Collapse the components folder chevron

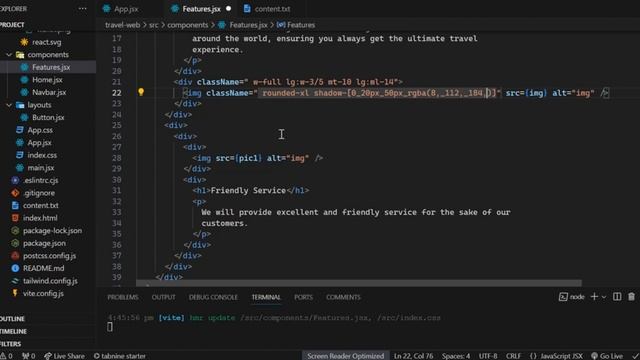[9, 55]
